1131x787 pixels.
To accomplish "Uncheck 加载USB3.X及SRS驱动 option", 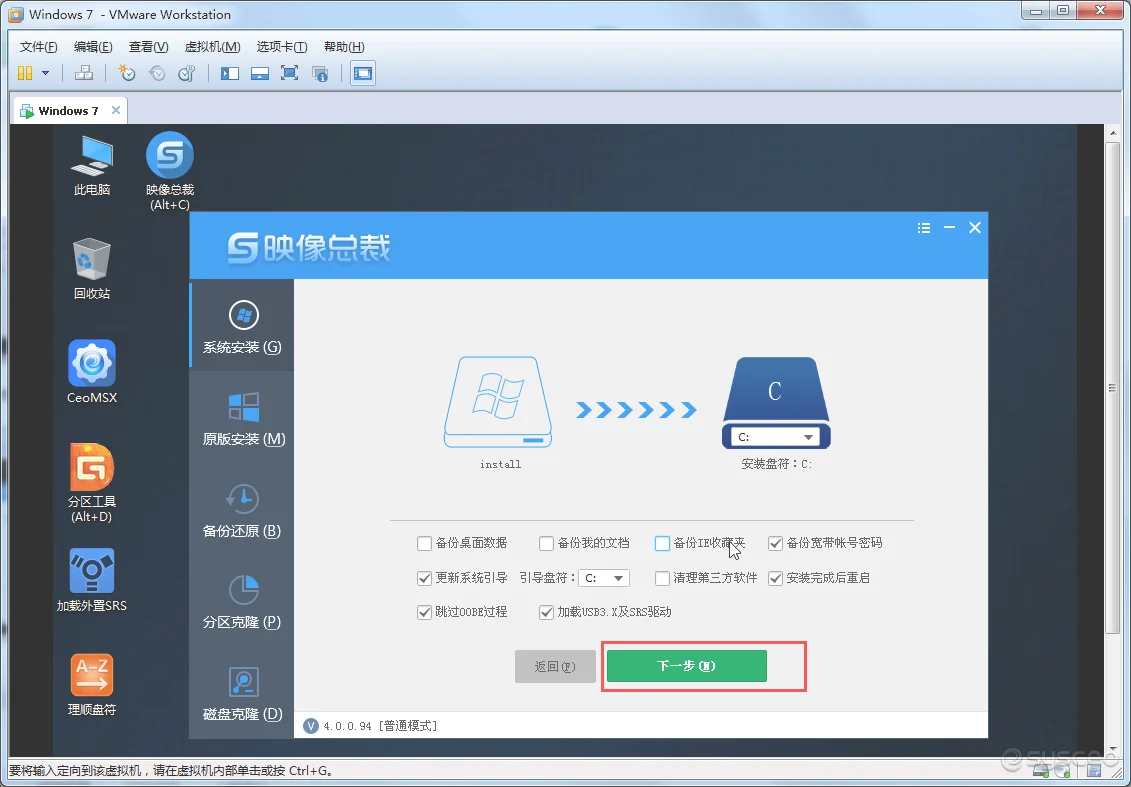I will pyautogui.click(x=546, y=612).
